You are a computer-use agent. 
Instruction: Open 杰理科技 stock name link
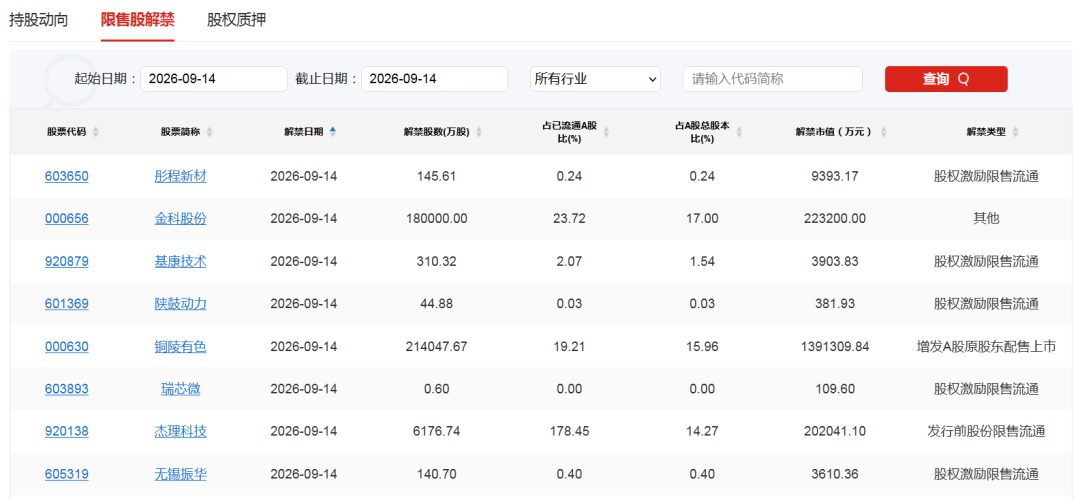coord(180,431)
